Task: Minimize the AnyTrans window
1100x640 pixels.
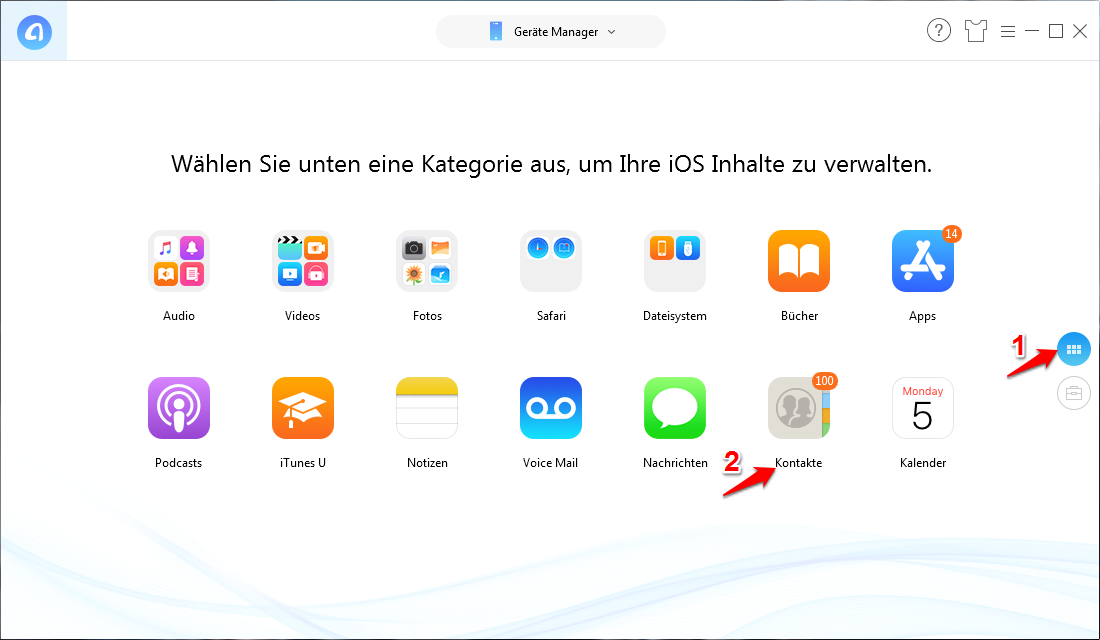Action: pyautogui.click(x=1031, y=31)
